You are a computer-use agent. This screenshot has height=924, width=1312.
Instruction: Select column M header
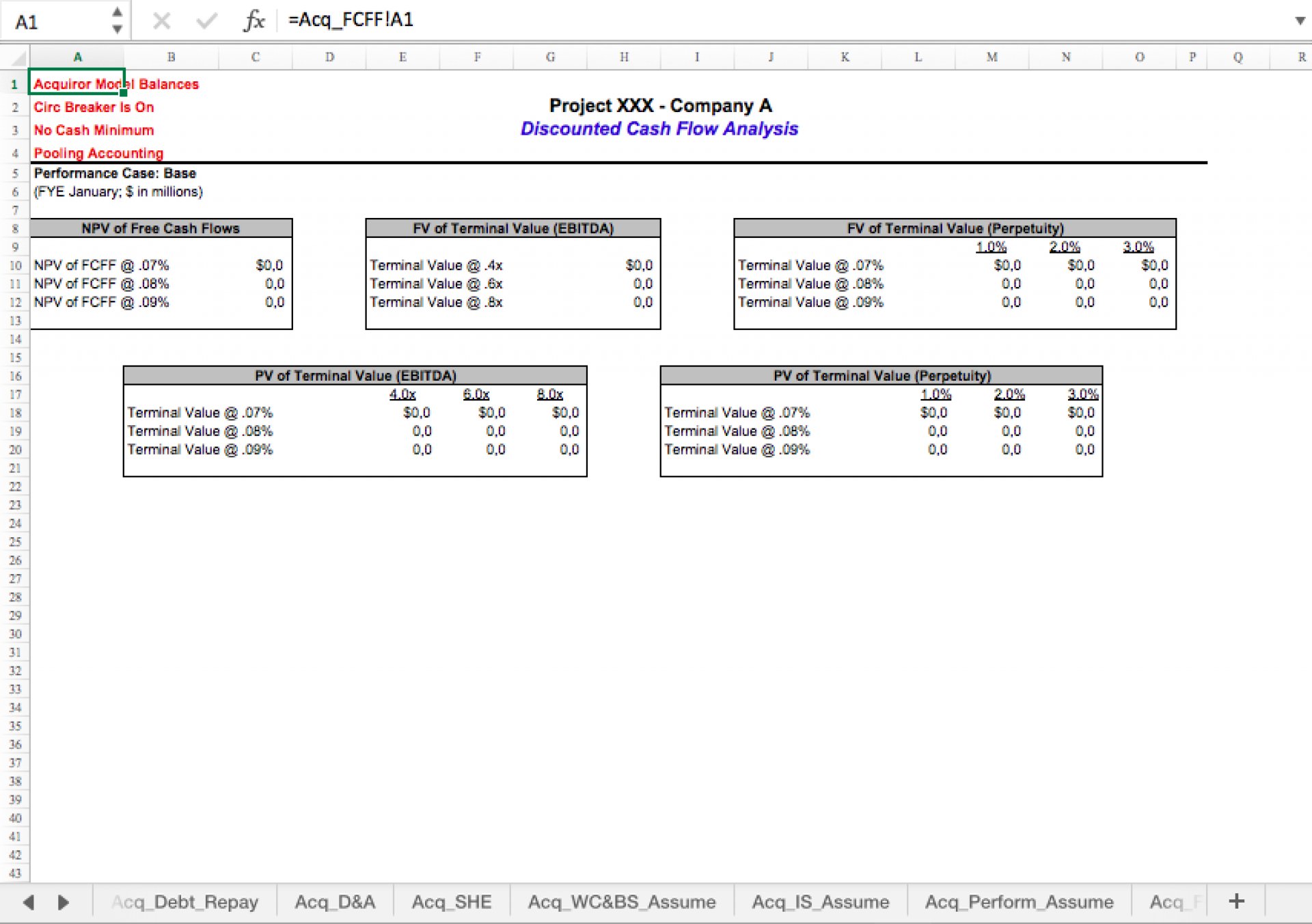click(992, 57)
